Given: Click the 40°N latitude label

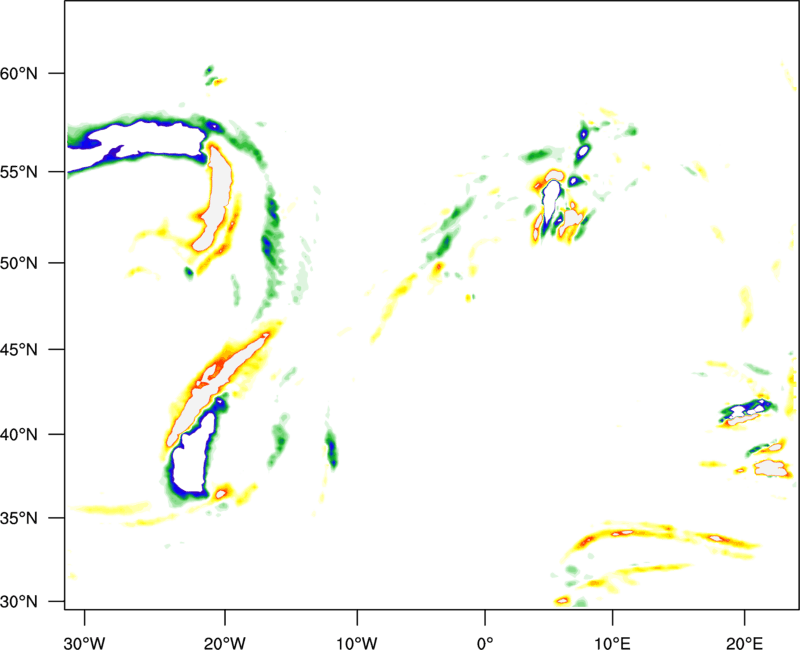Looking at the screenshot, I should [19, 435].
